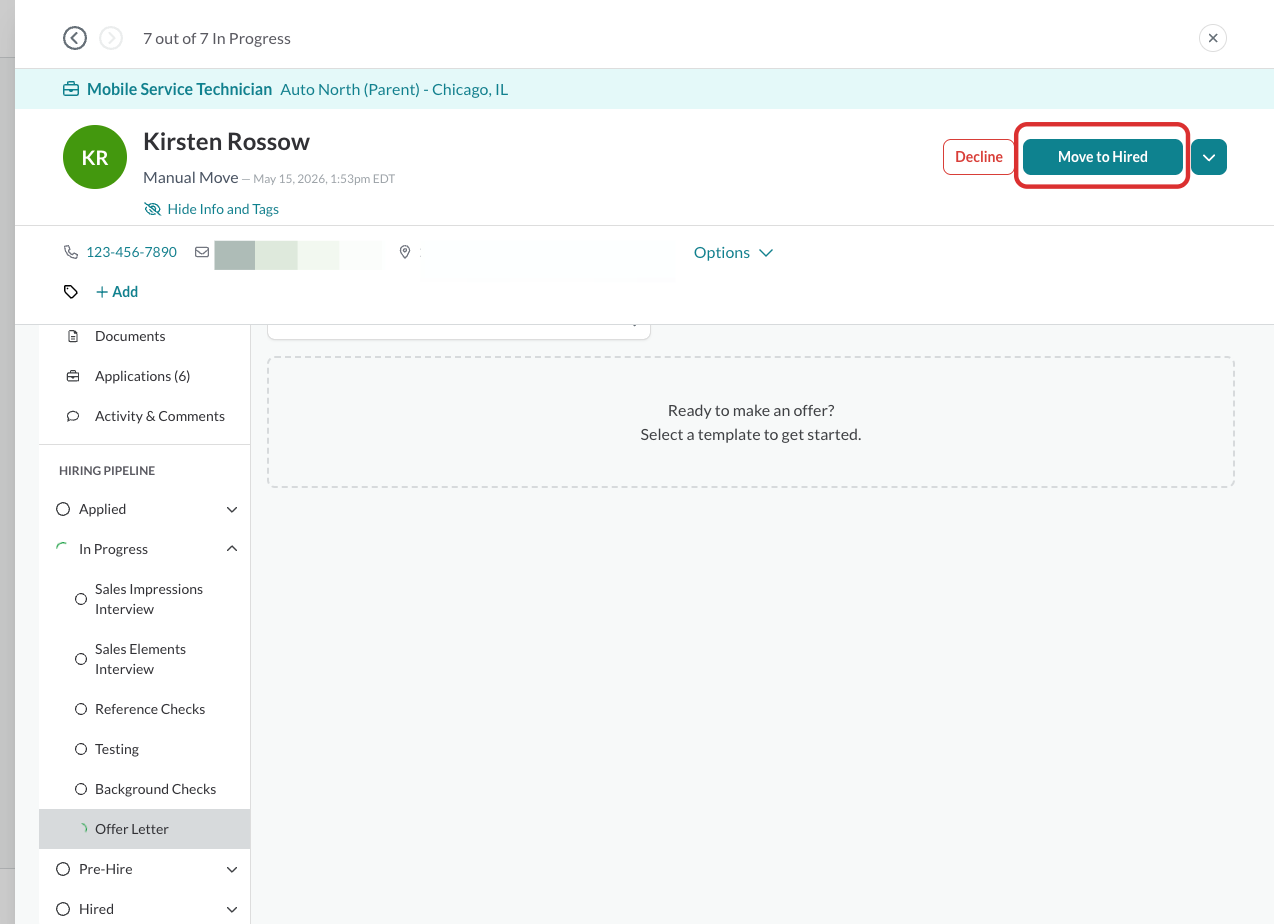Go to the previous candidate arrow
The height and width of the screenshot is (924, 1274).
(x=75, y=38)
